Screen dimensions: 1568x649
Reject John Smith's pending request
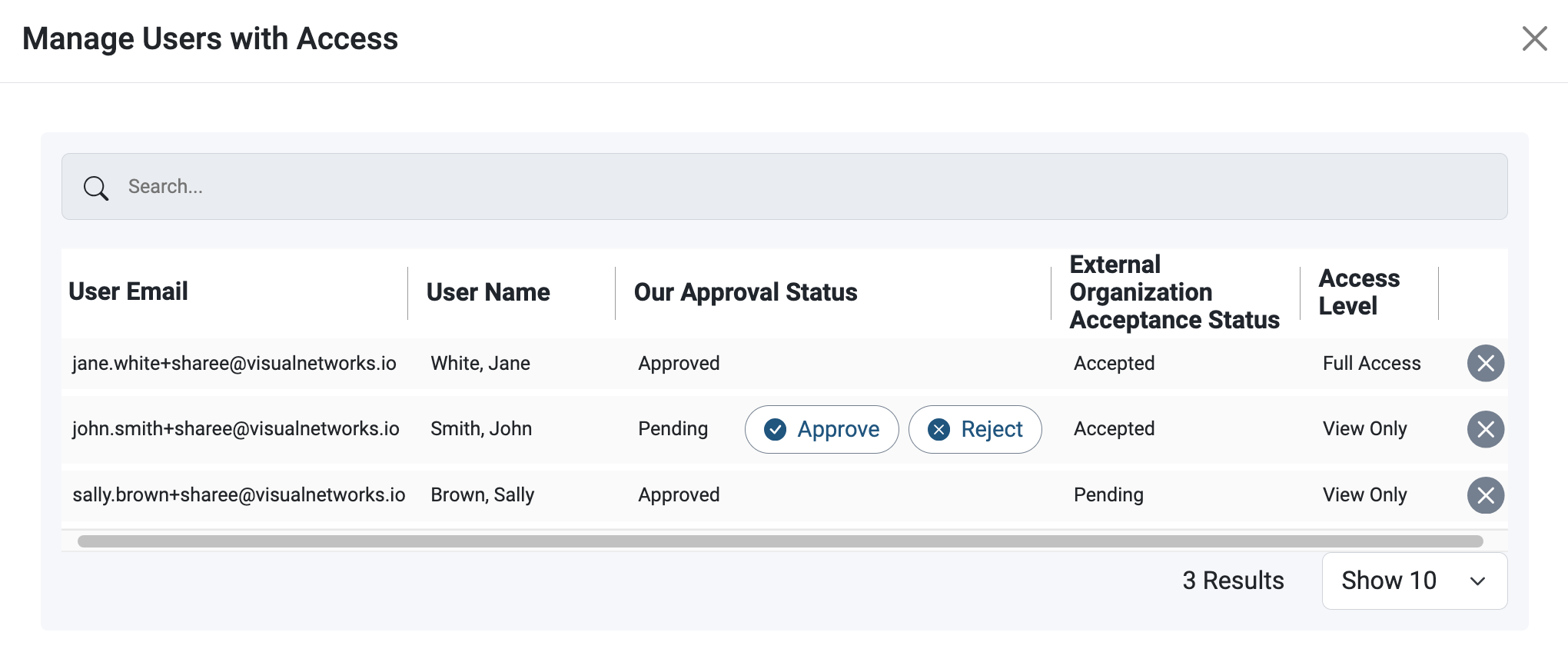pyautogui.click(x=975, y=429)
